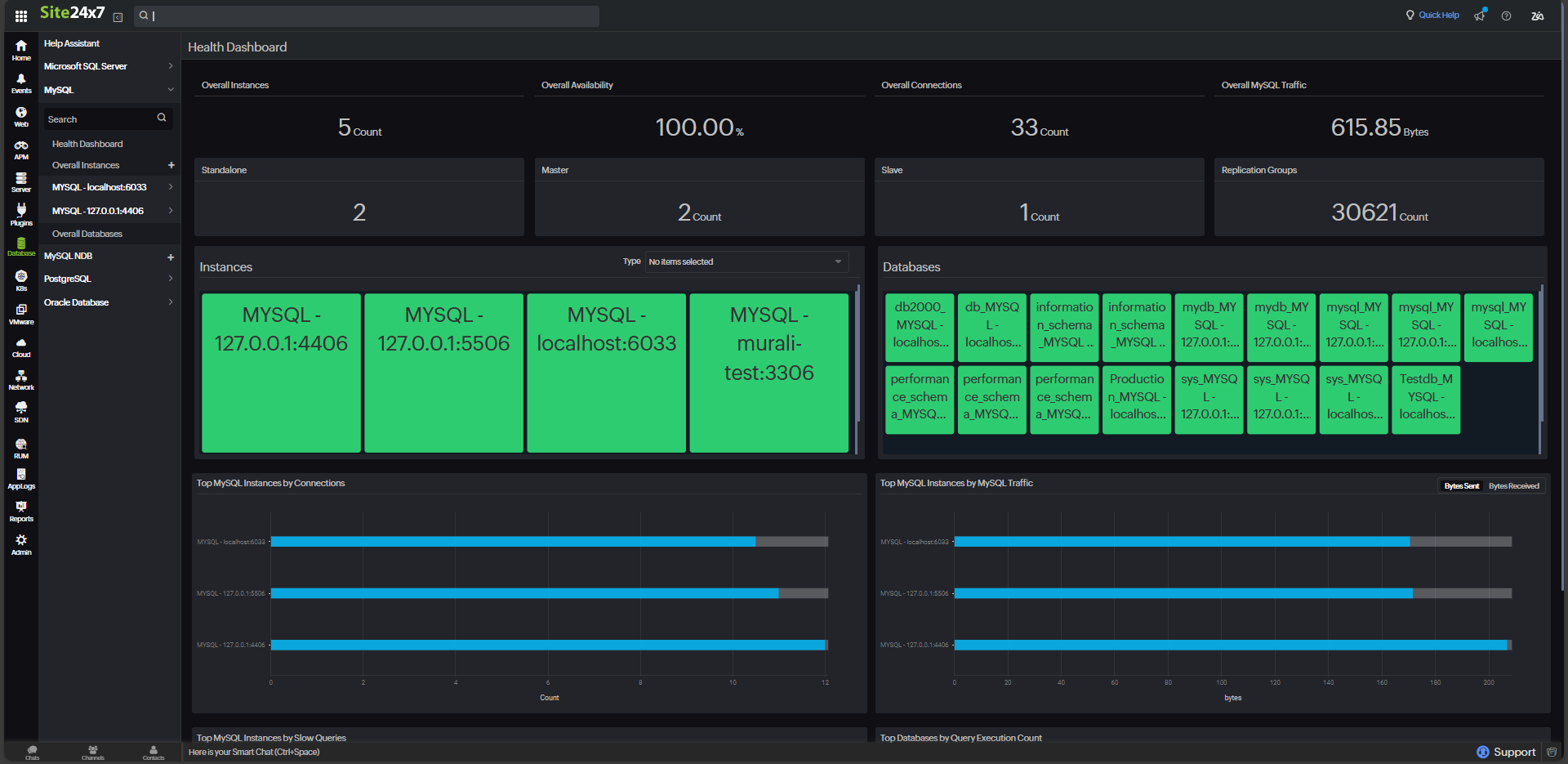1568x764 pixels.
Task: Open the apps grid launcher icon
Action: point(21,16)
